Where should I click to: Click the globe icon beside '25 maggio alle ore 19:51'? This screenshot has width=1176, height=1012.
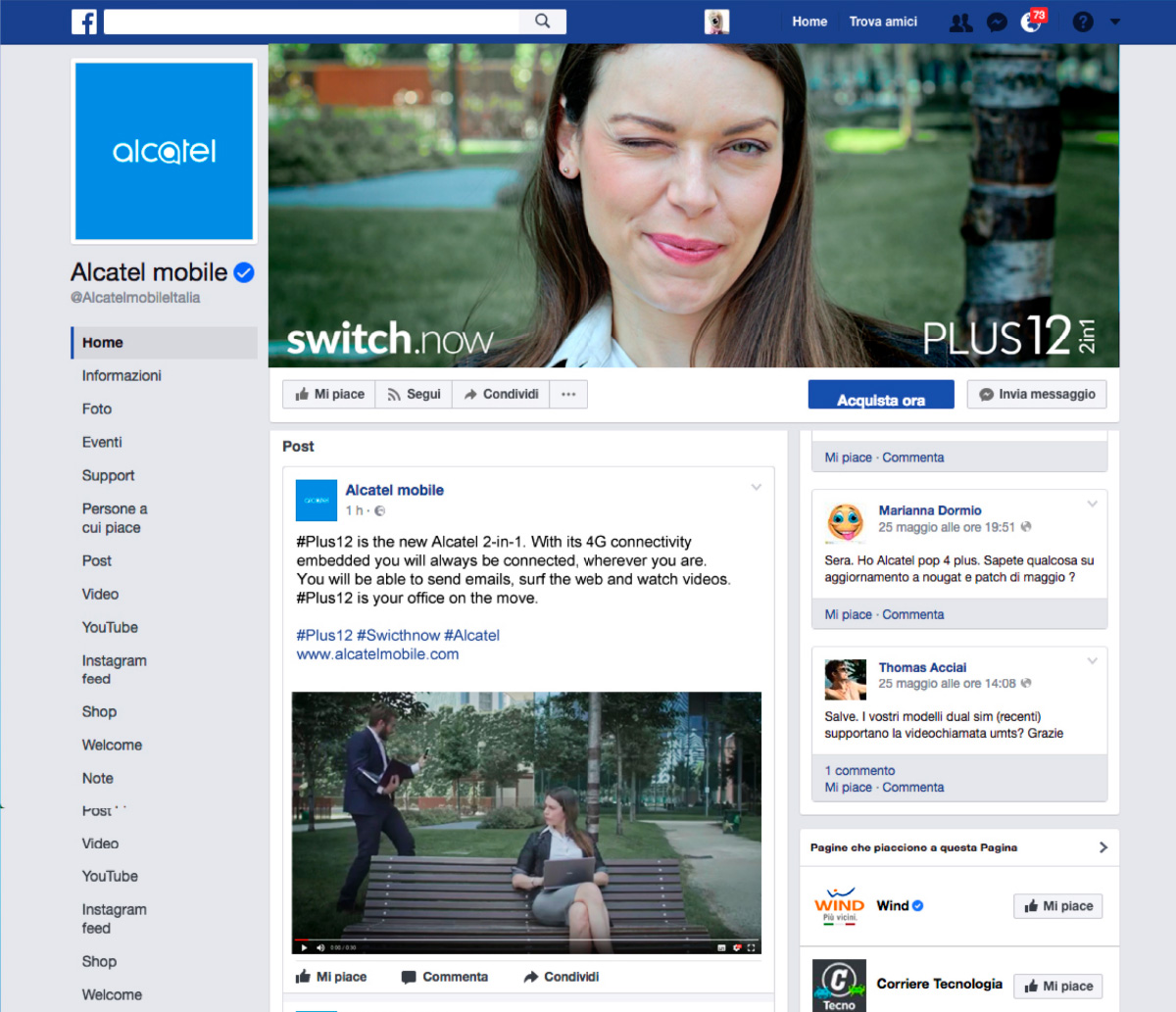[x=1026, y=527]
